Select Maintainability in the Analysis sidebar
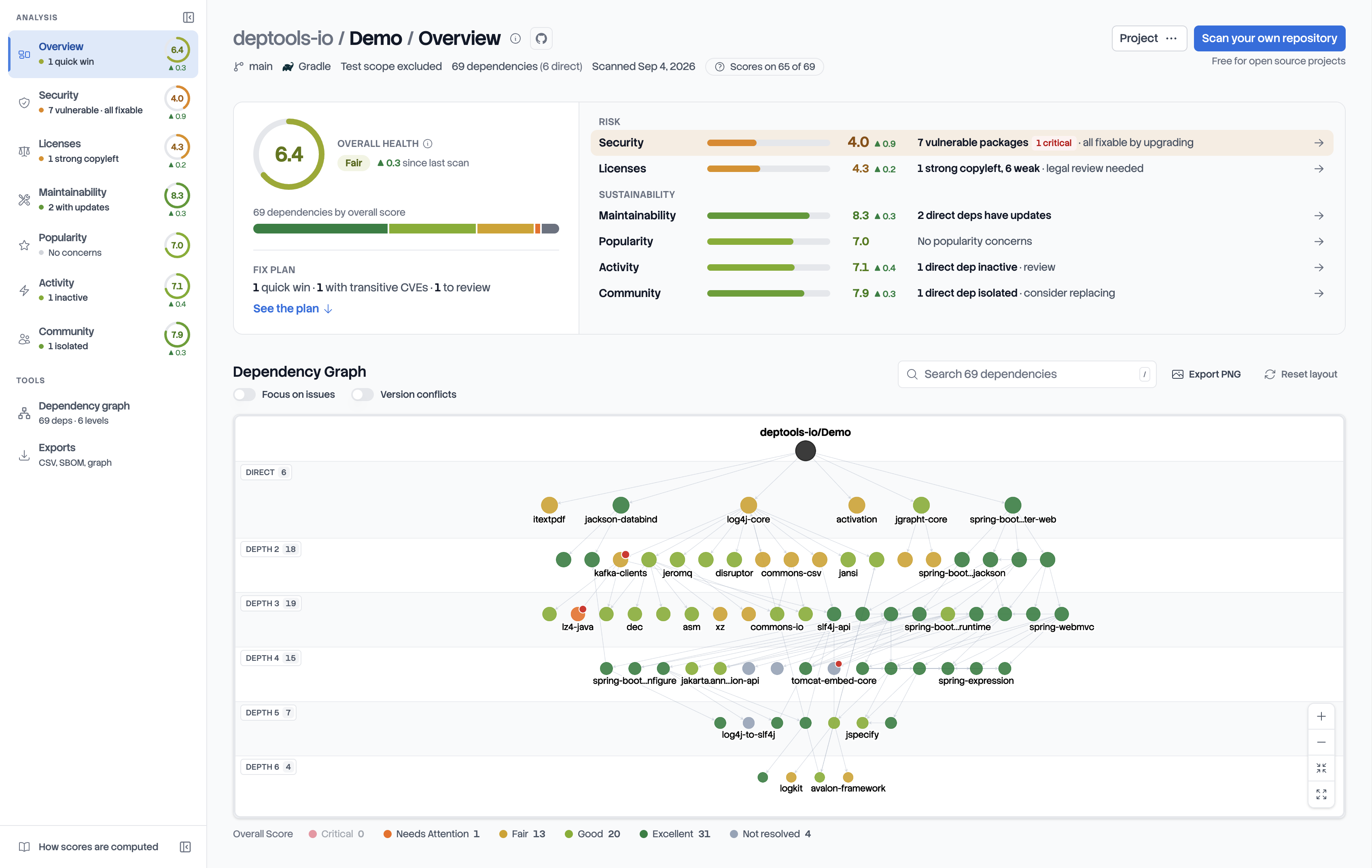 pyautogui.click(x=103, y=199)
